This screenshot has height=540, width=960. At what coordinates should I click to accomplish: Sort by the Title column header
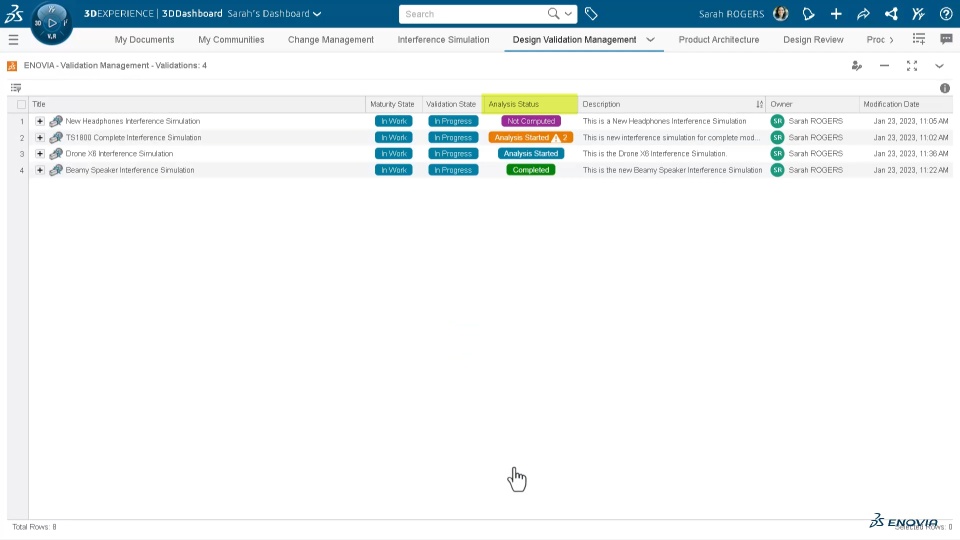197,104
